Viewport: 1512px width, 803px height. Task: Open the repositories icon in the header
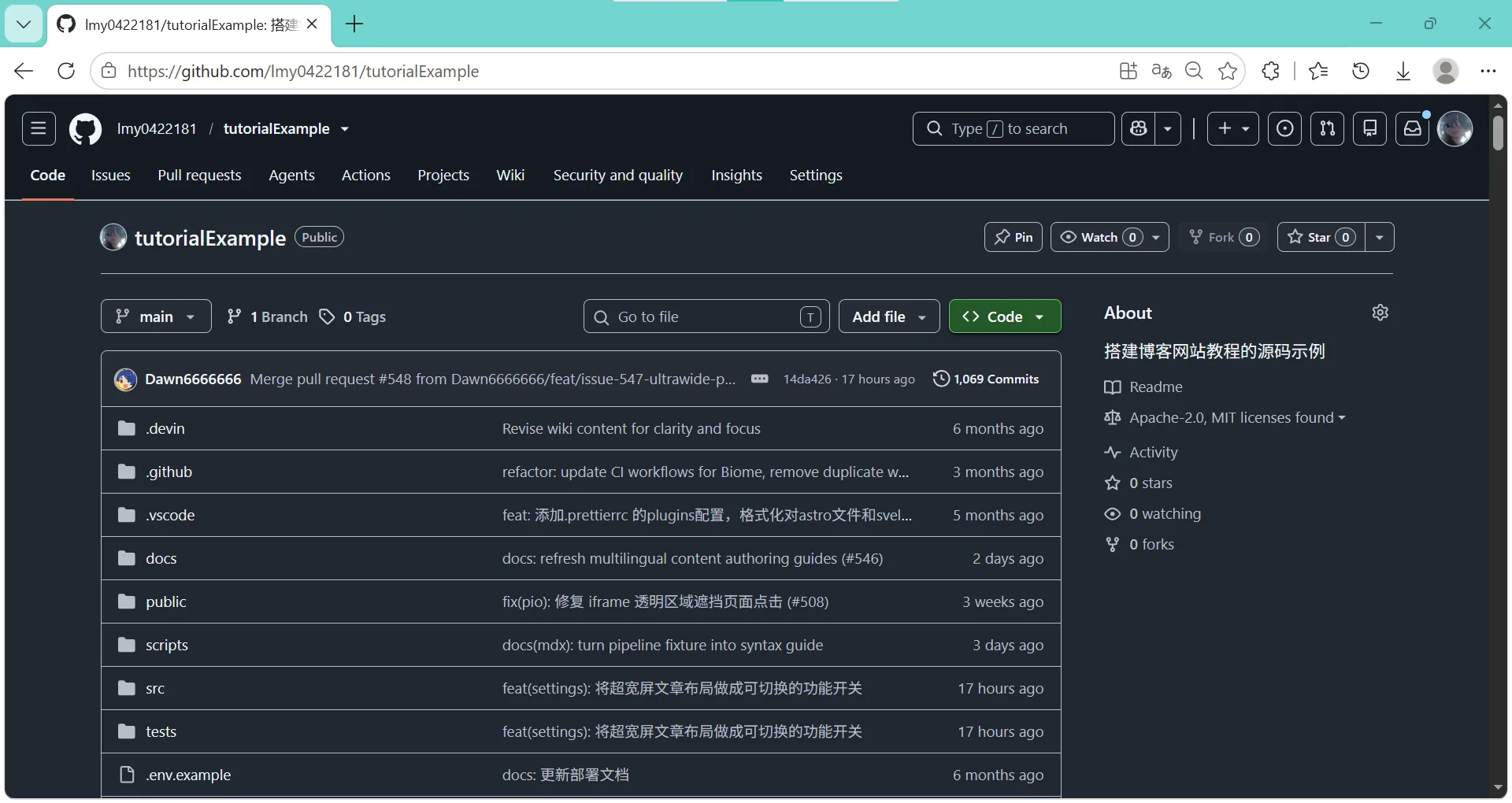click(1369, 128)
